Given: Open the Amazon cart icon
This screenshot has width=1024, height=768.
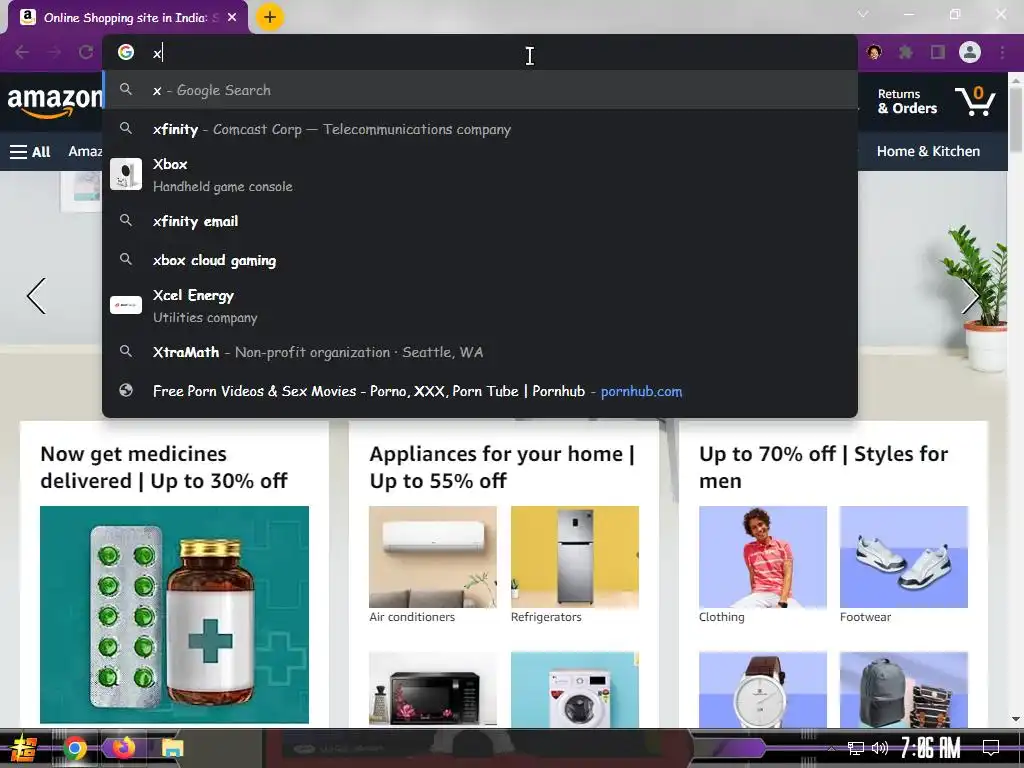Looking at the screenshot, I should (x=975, y=101).
